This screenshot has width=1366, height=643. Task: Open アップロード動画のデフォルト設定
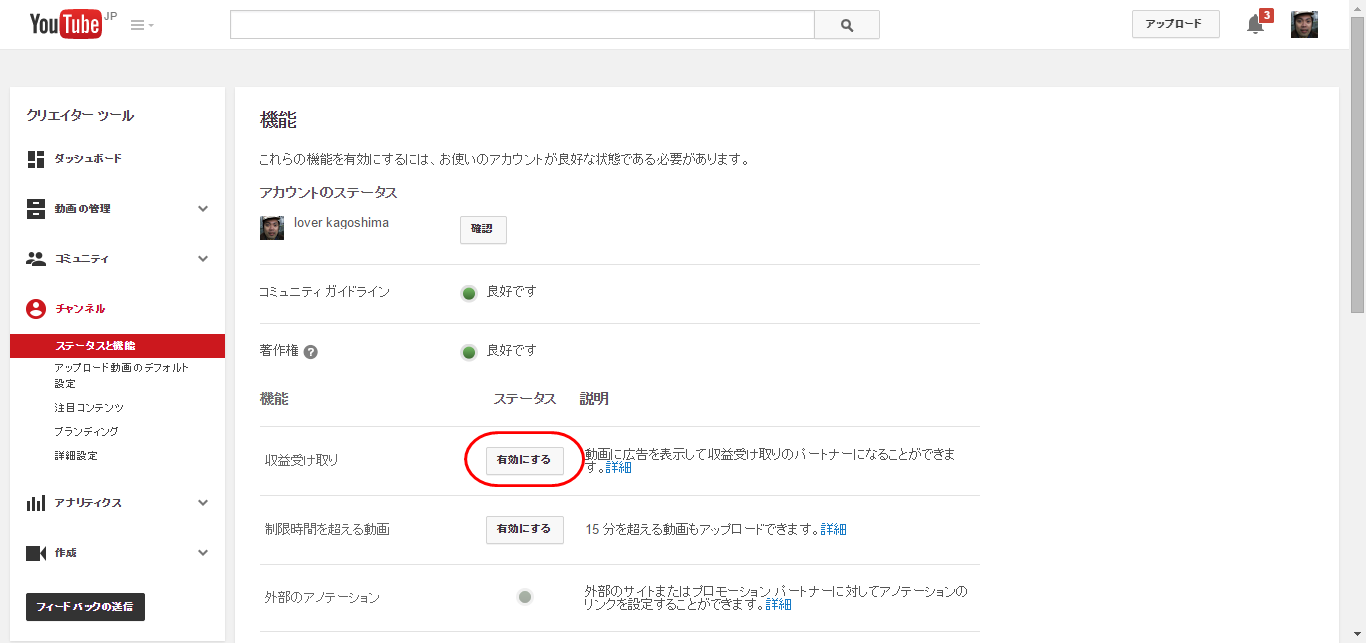point(121,376)
